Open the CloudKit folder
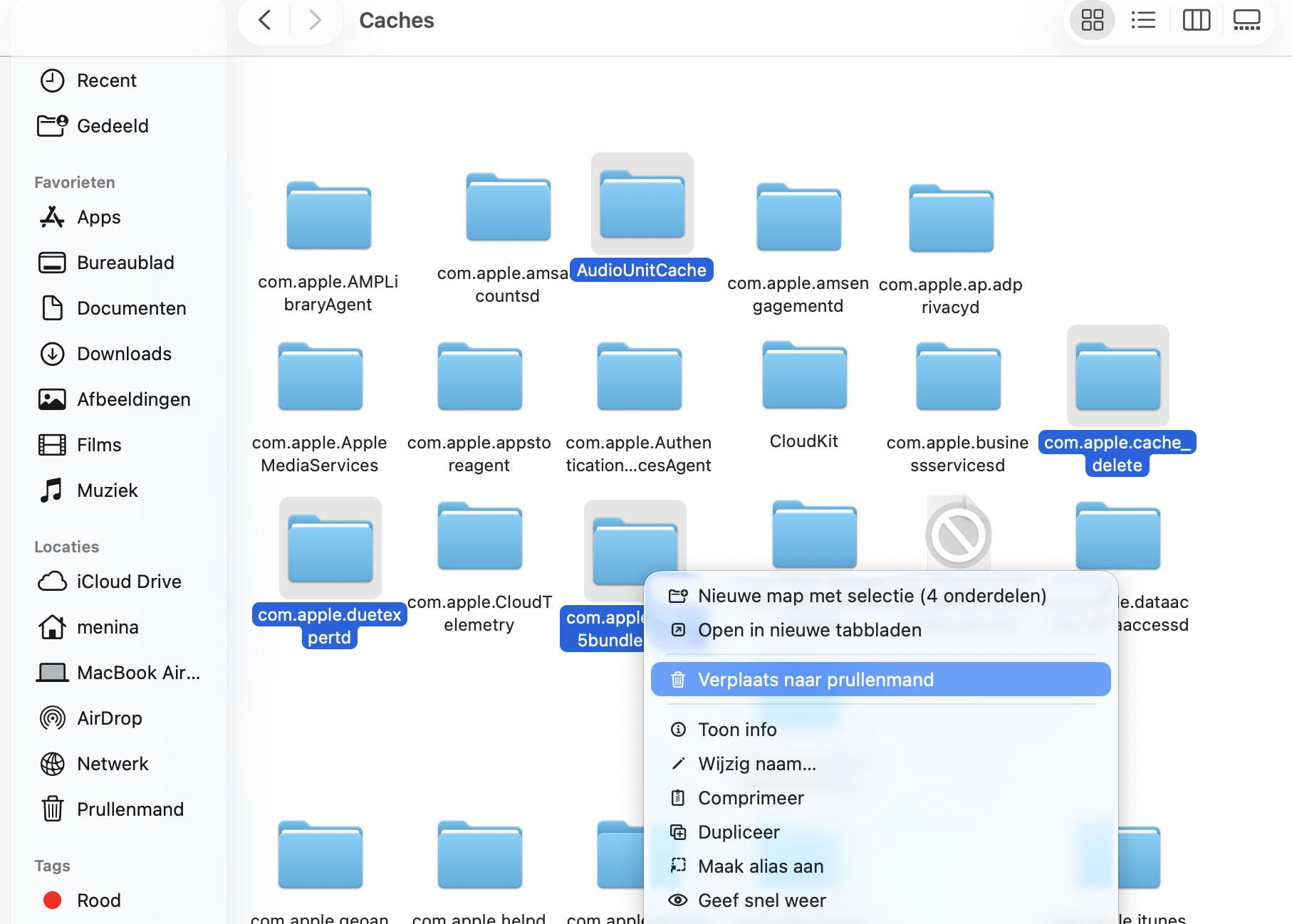Viewport: 1292px width, 924px height. [x=803, y=376]
